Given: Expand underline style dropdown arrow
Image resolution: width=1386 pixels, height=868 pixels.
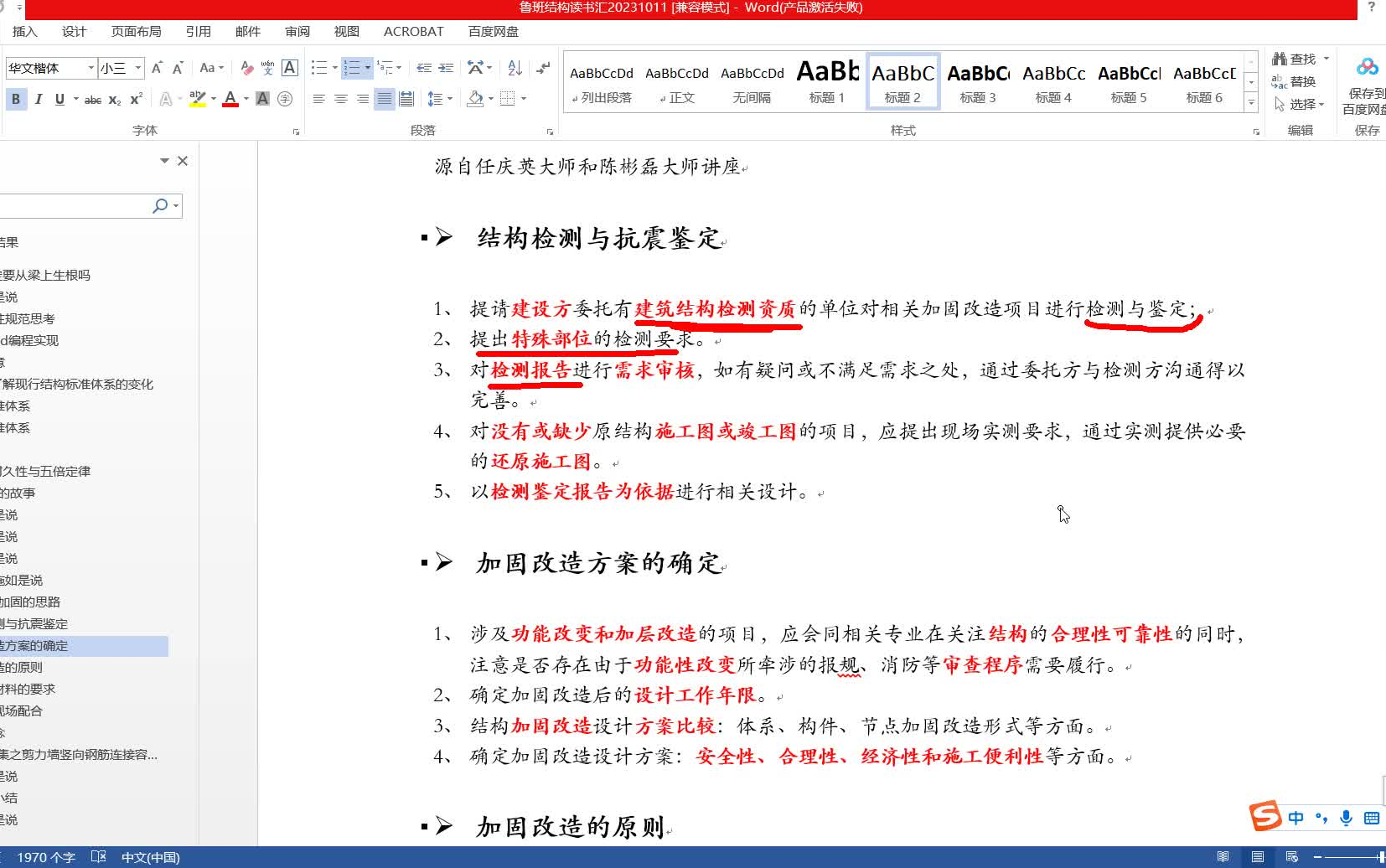Looking at the screenshot, I should 76,99.
